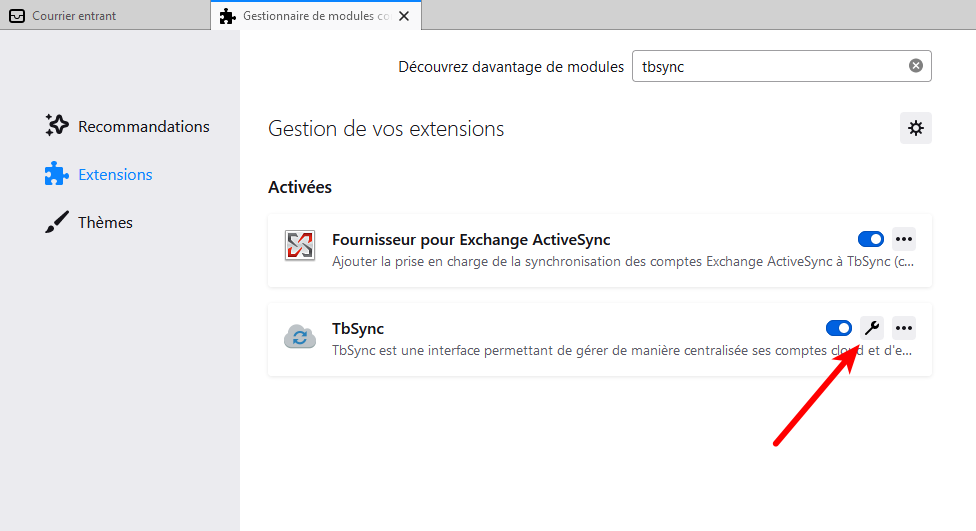
Task: Disable the TbSync extension toggle
Action: pyautogui.click(x=838, y=328)
